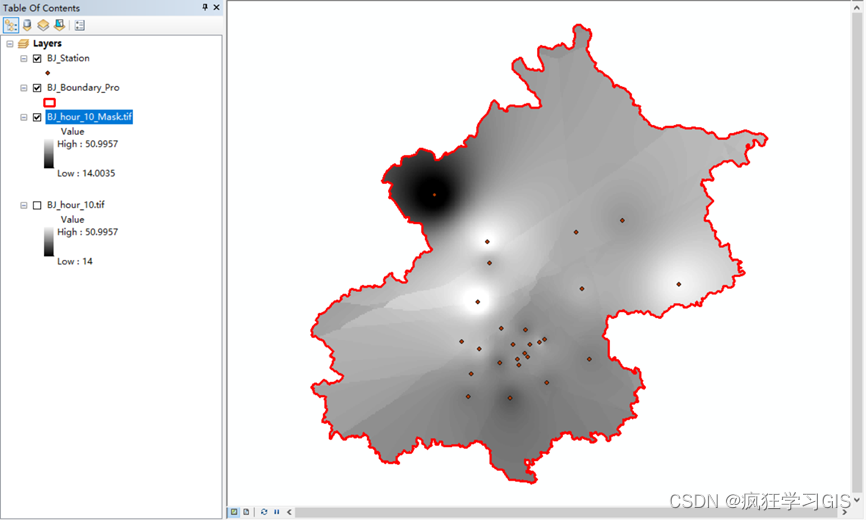Select List By Drawing Order view
This screenshot has height=520, width=866.
pos(10,25)
